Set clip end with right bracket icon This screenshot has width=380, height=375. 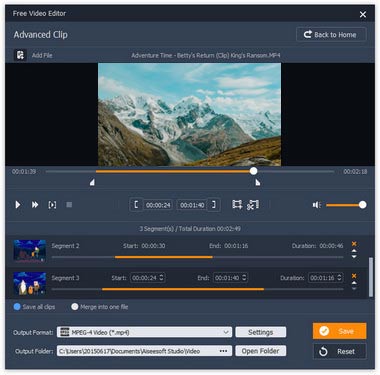click(214, 205)
